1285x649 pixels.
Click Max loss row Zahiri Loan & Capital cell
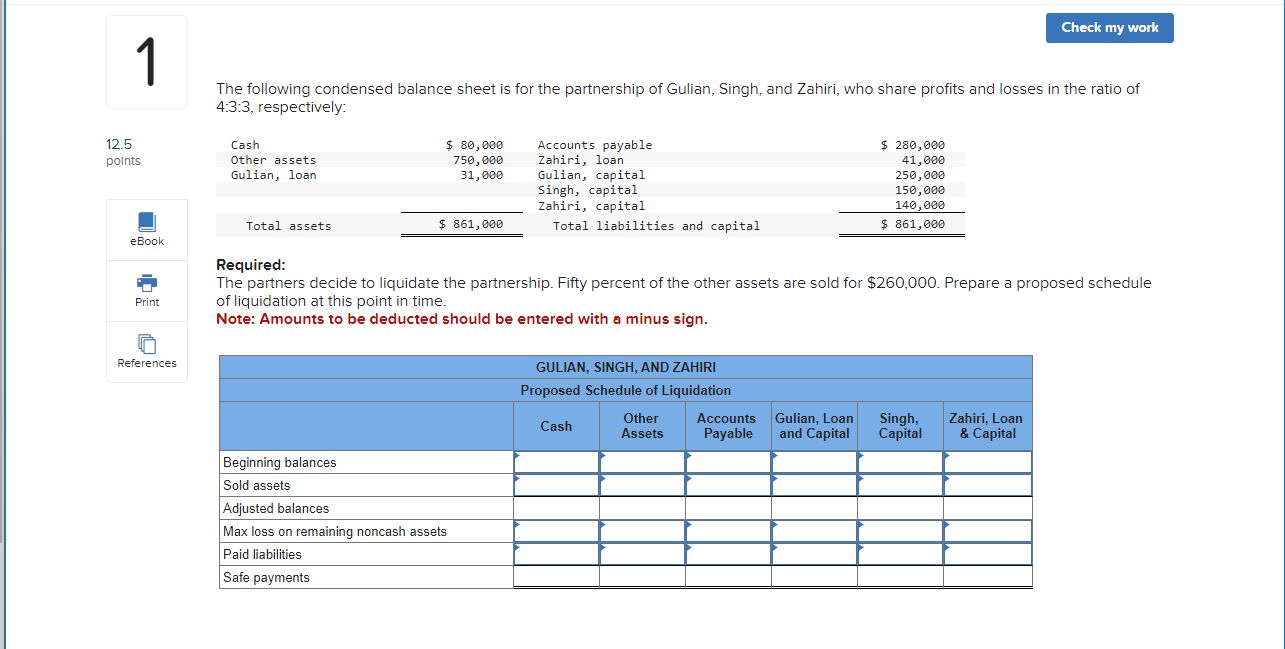pyautogui.click(x=986, y=531)
